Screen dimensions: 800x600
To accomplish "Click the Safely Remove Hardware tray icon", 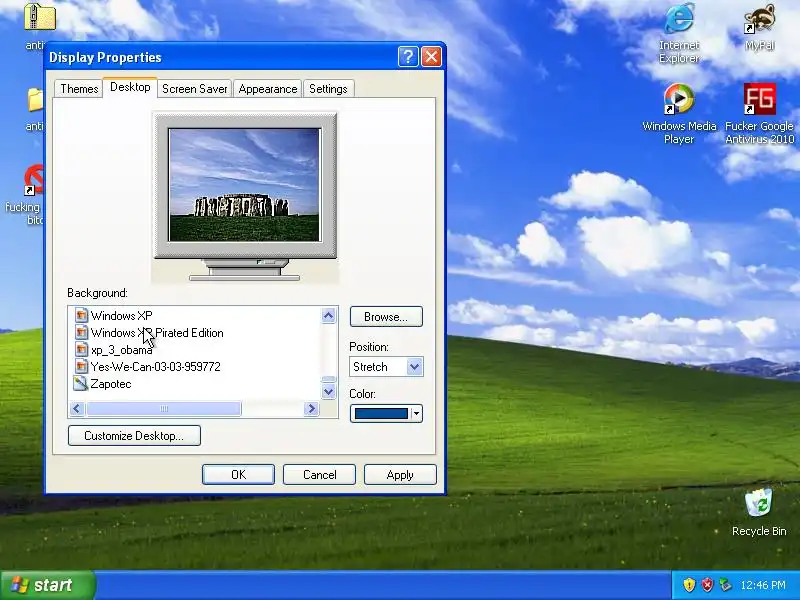I will pyautogui.click(x=725, y=585).
